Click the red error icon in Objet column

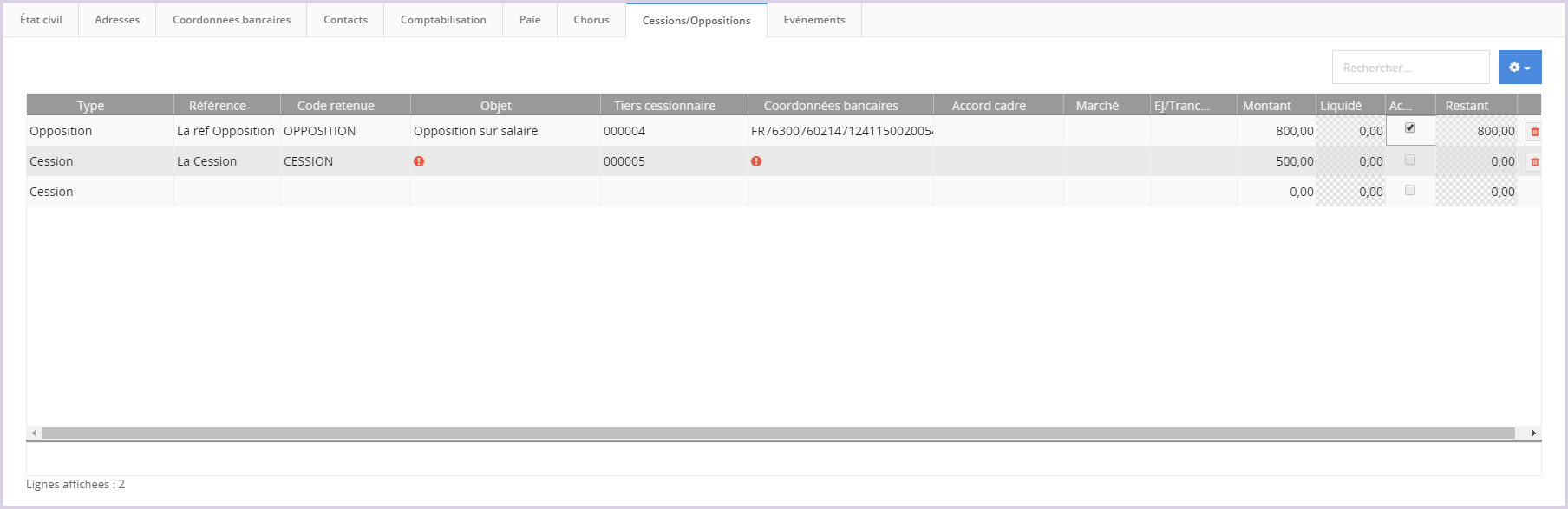tap(419, 161)
